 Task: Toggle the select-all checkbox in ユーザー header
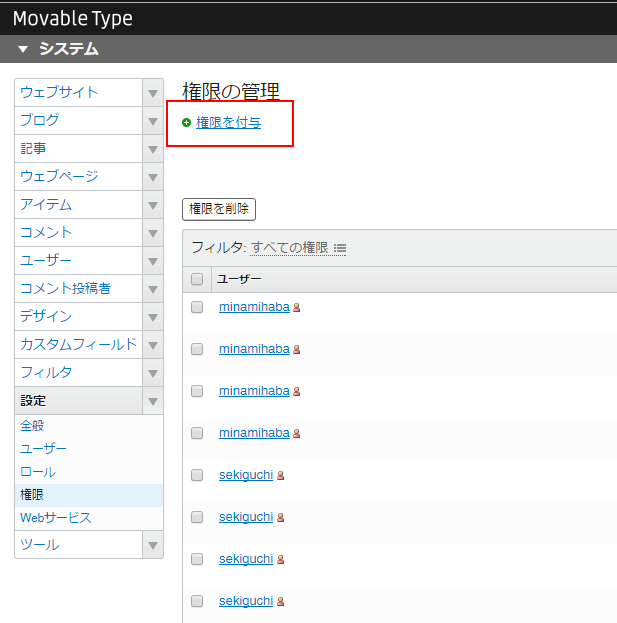point(197,279)
